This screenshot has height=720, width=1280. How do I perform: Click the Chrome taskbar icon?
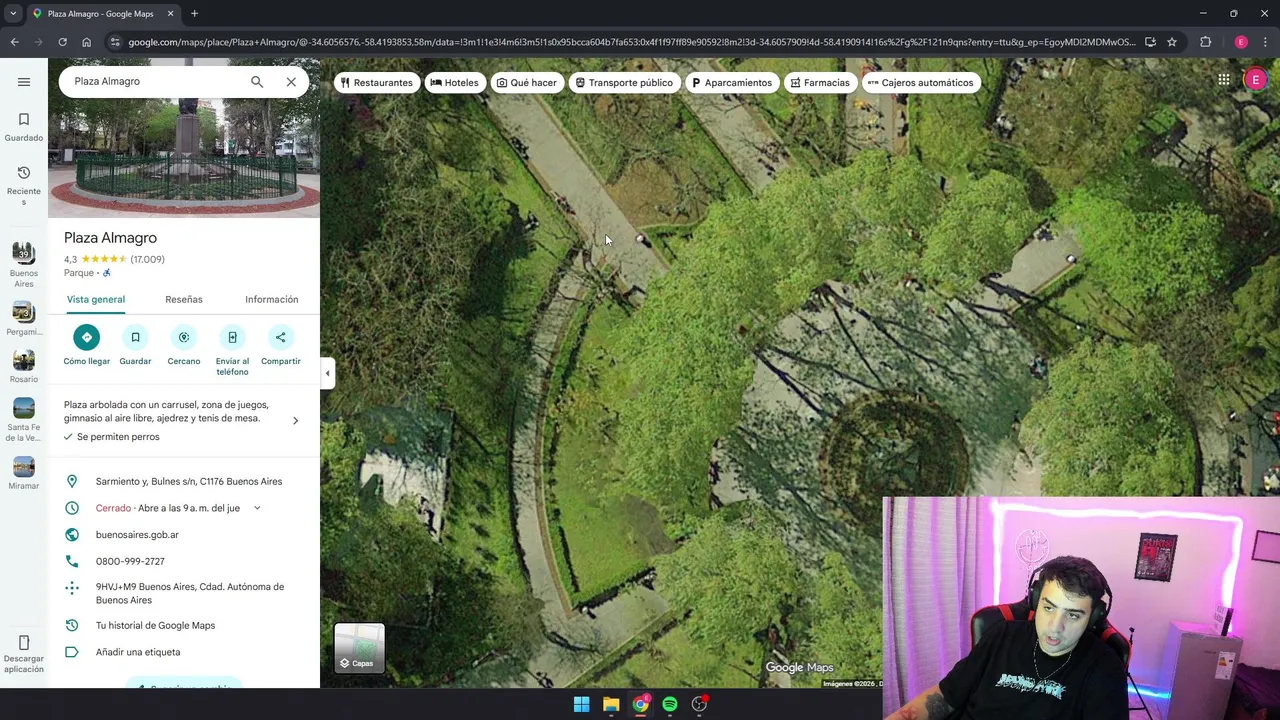pos(640,704)
